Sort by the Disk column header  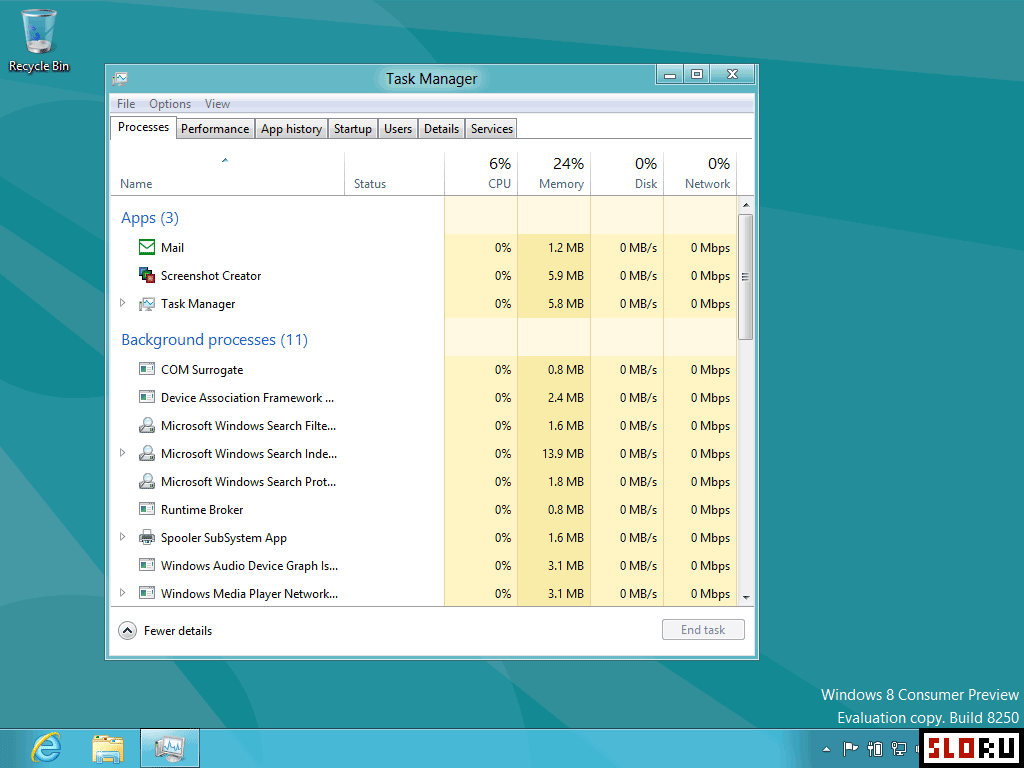click(628, 174)
